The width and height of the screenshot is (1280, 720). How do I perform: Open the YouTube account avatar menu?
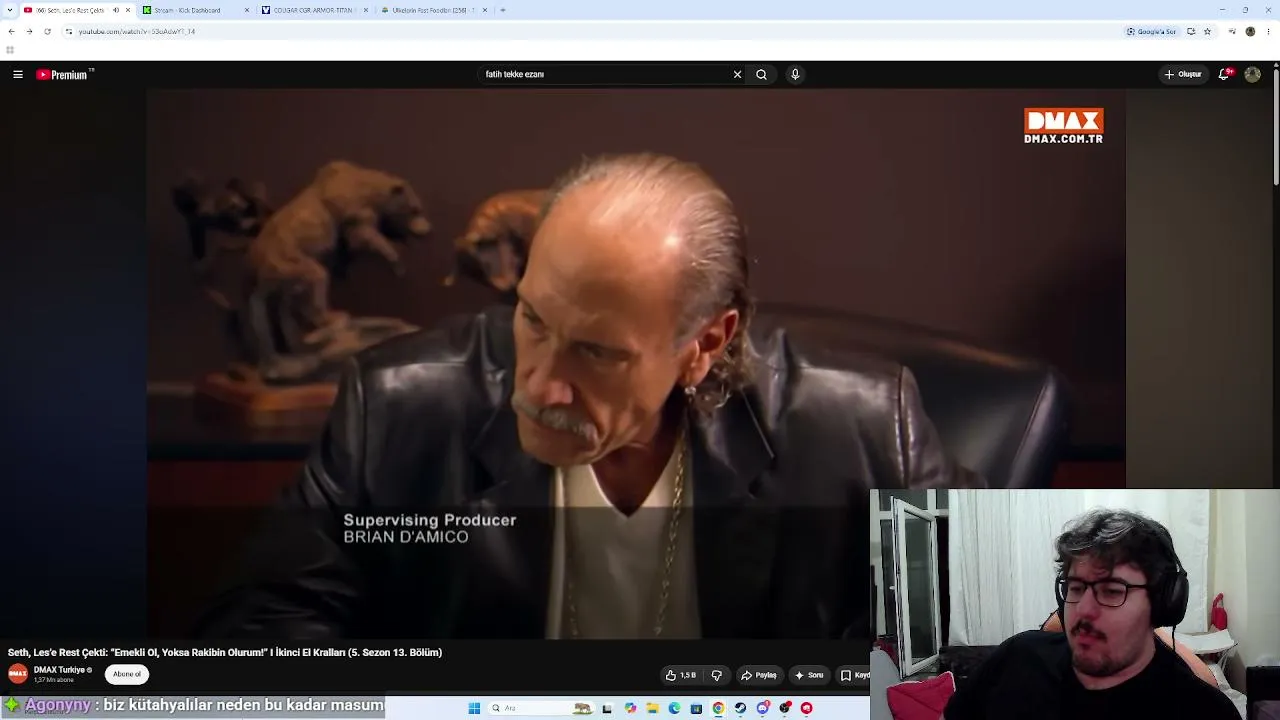point(1252,74)
